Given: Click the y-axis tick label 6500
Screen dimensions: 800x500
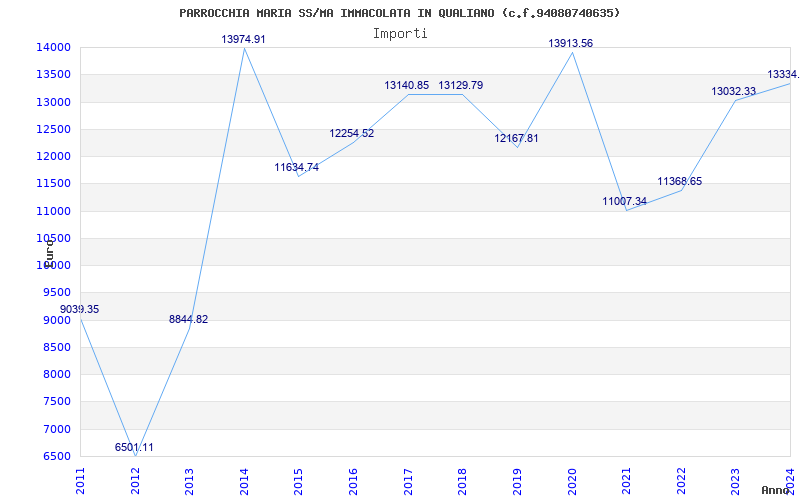Looking at the screenshot, I should (56, 457).
